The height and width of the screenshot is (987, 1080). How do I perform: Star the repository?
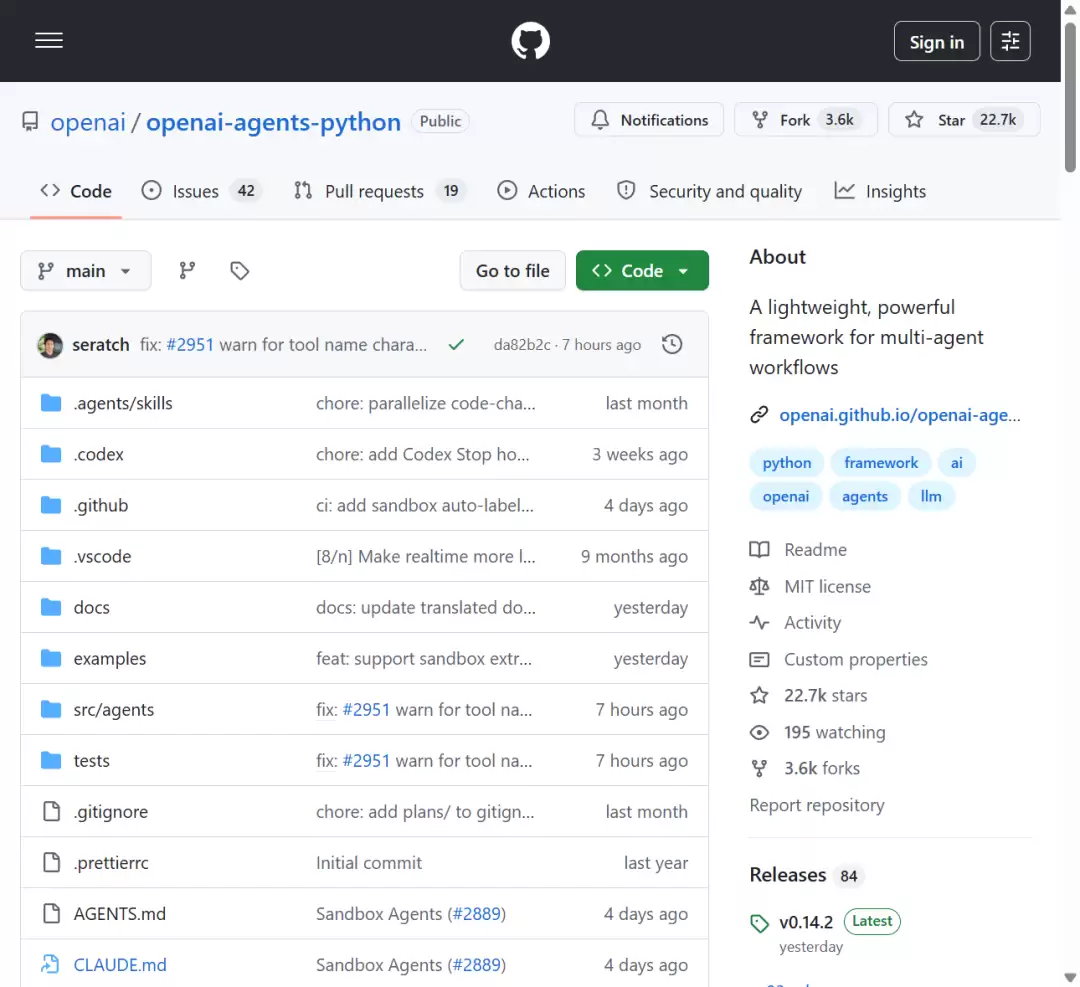tap(964, 120)
